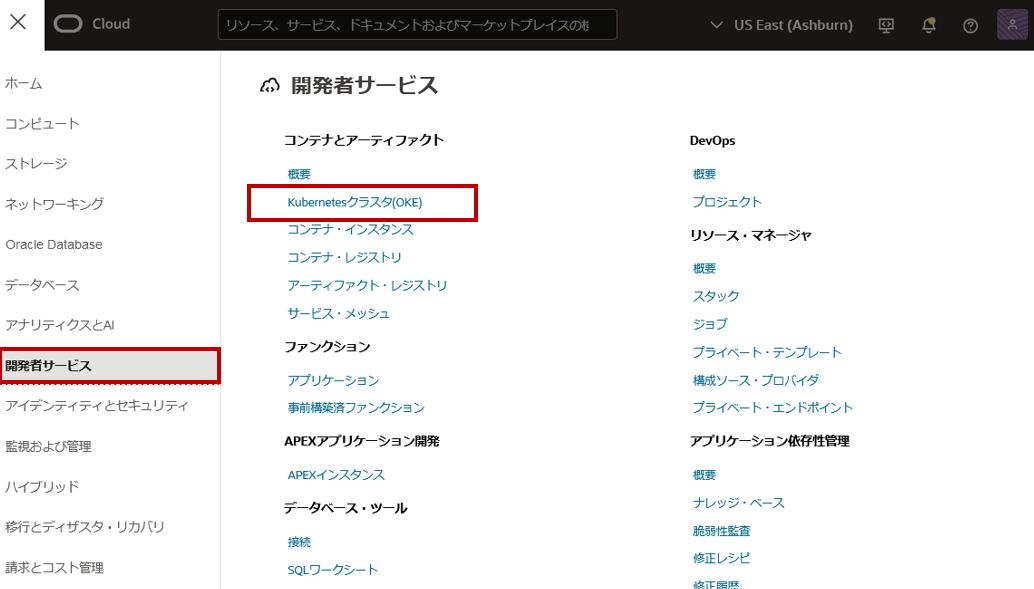This screenshot has height=589, width=1034.
Task: Open スタック link
Action: click(x=715, y=296)
